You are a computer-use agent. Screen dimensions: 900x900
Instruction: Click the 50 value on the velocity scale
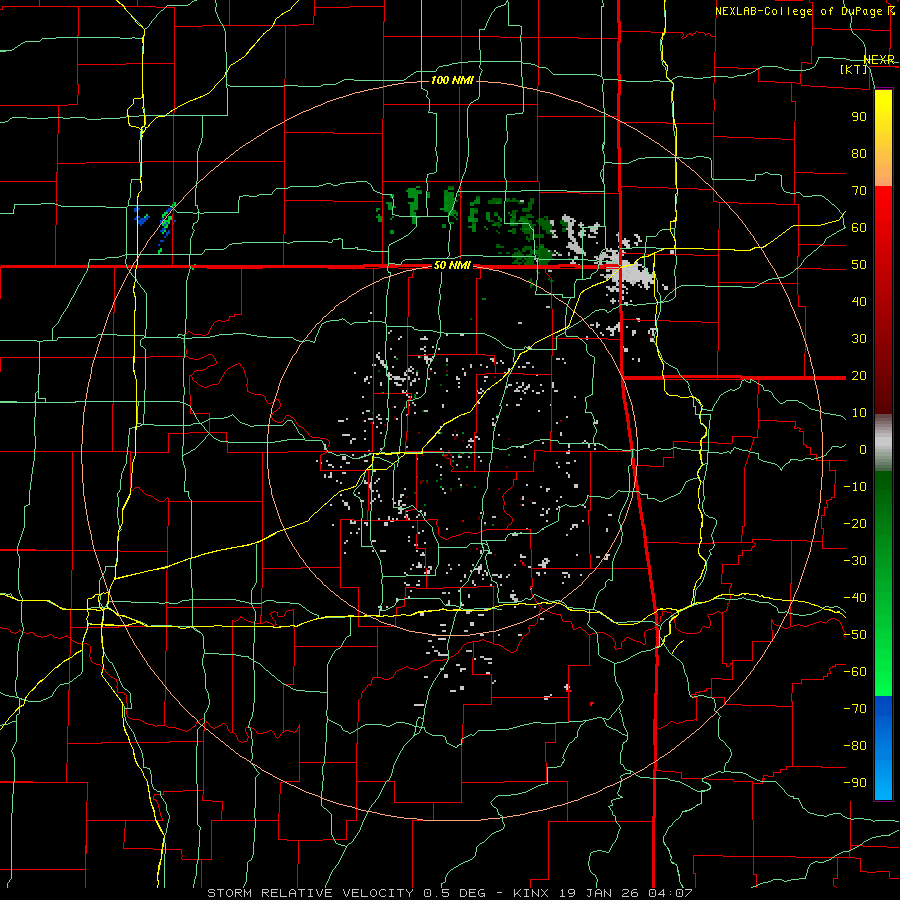[859, 265]
